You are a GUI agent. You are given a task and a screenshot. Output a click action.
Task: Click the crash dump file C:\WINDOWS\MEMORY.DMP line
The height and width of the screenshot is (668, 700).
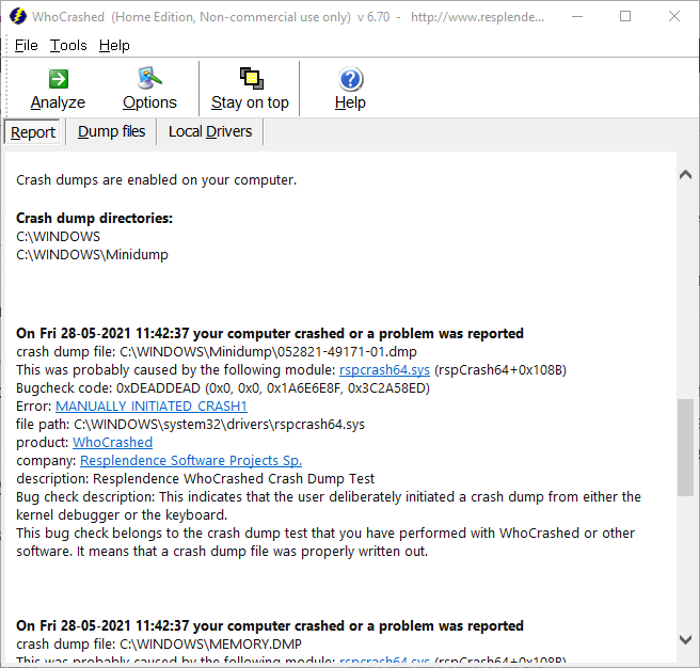point(159,644)
